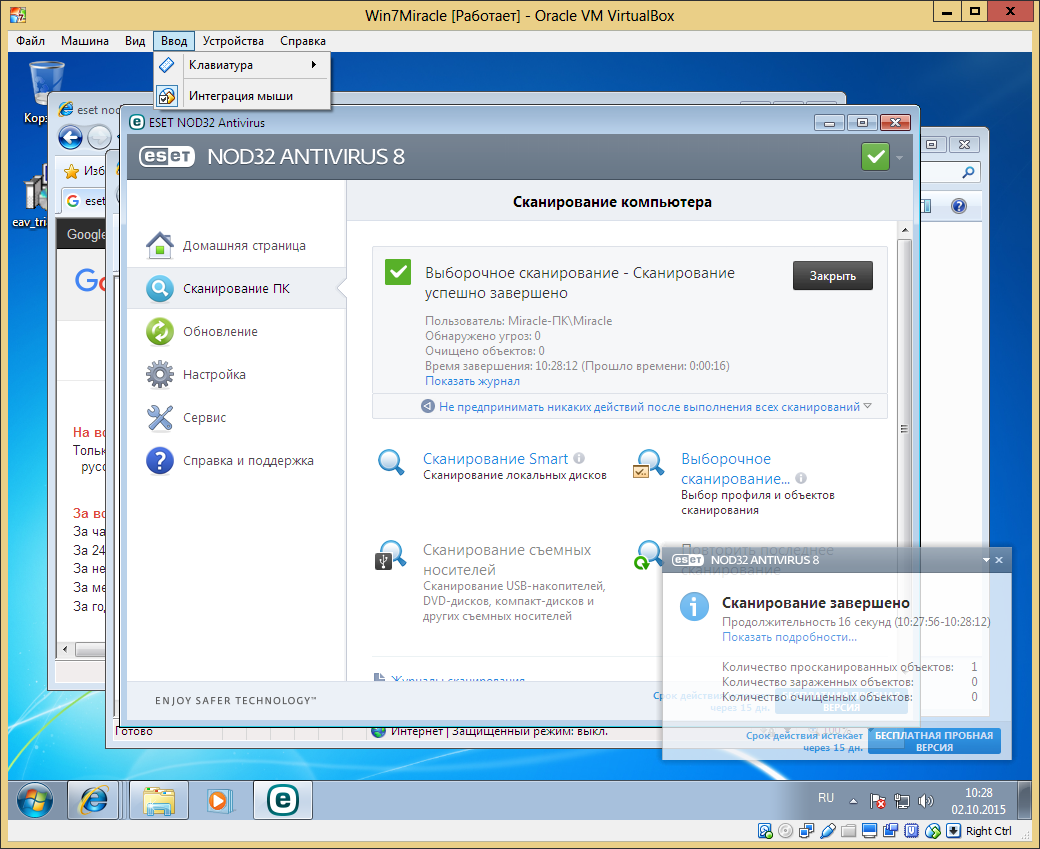Screen dimensions: 1040x849
Task: Click Action Center flag tray icon
Action: (x=878, y=801)
